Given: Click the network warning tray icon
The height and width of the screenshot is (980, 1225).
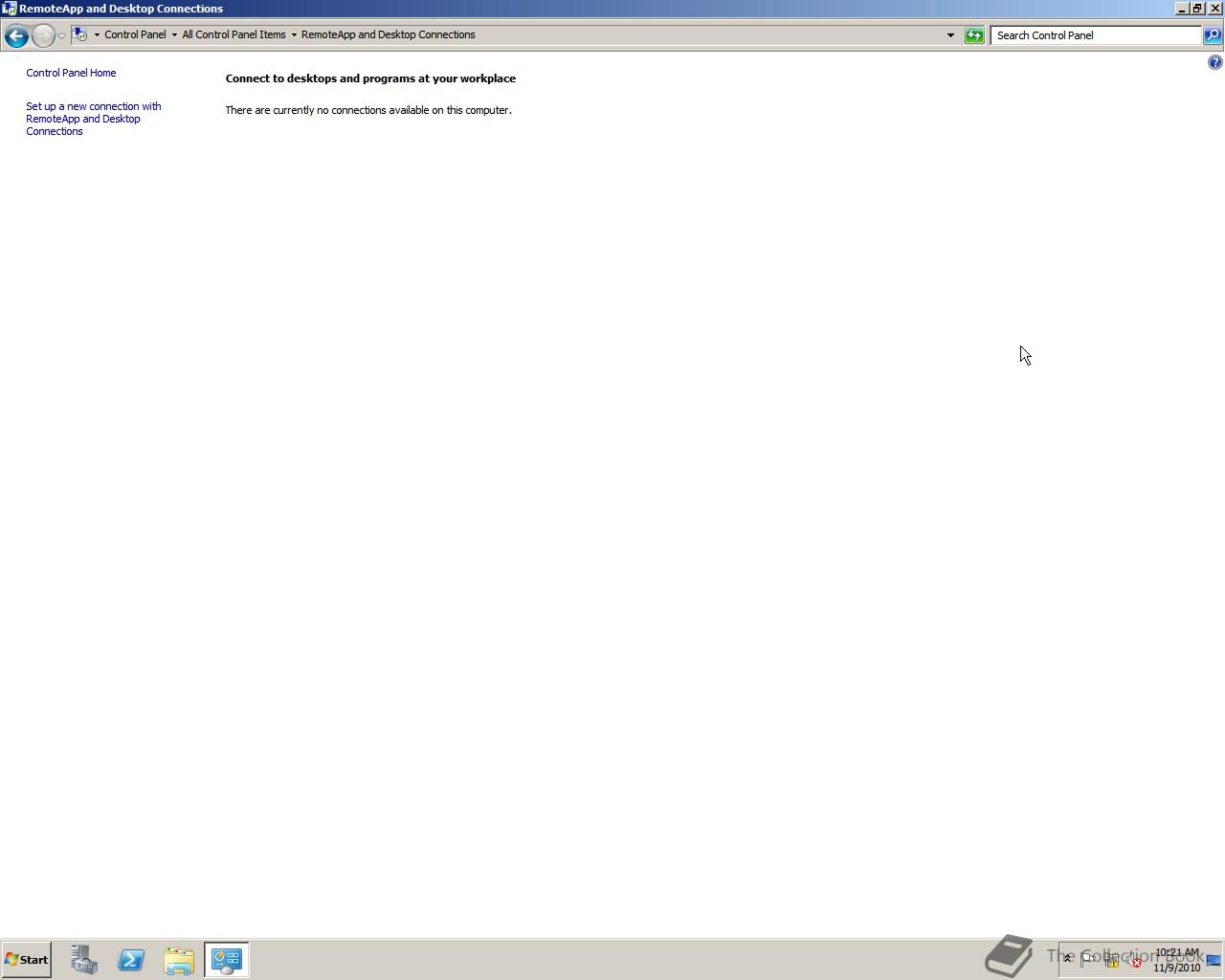Looking at the screenshot, I should coord(1111,960).
